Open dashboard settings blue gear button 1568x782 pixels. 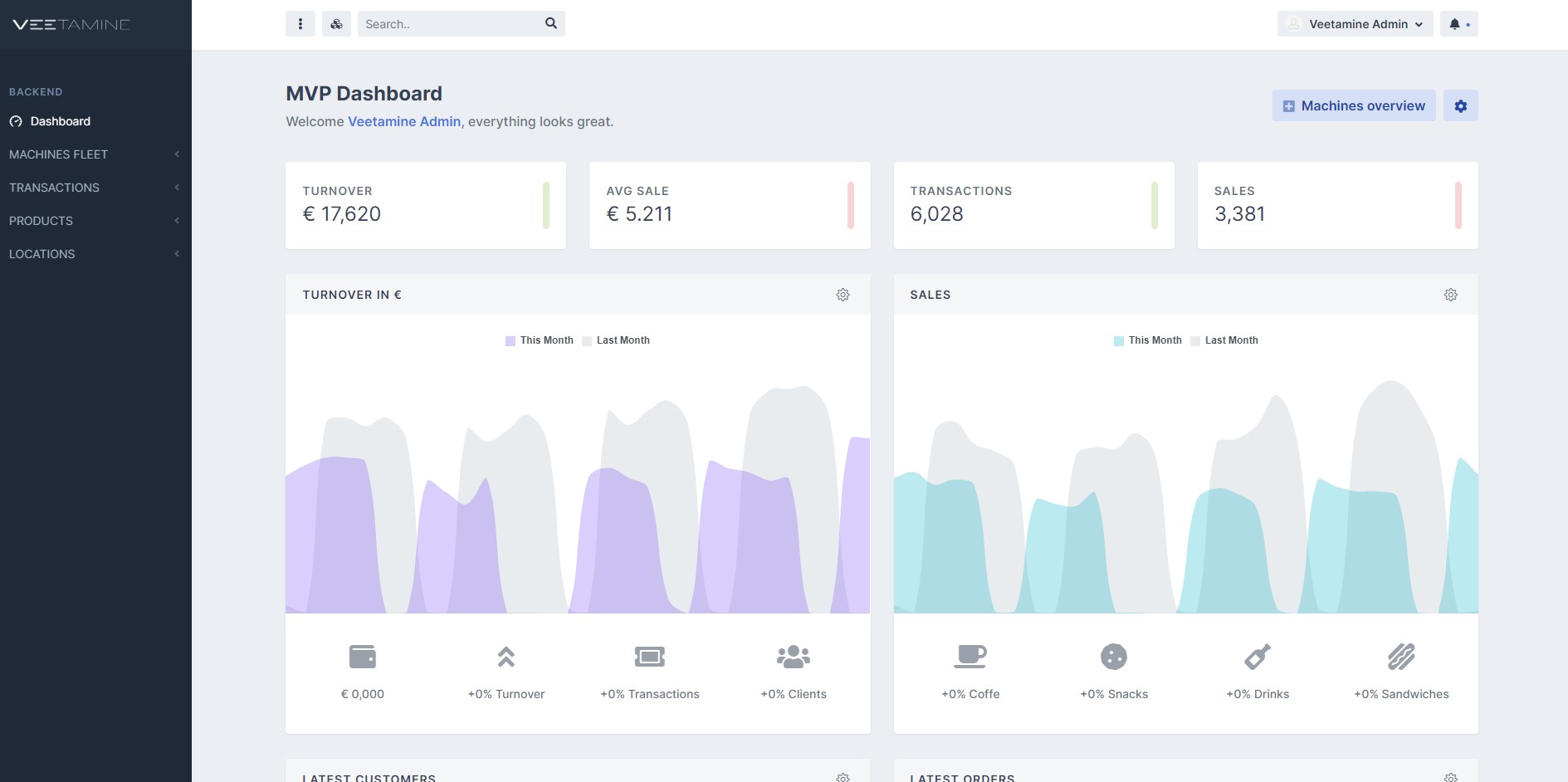[x=1460, y=106]
